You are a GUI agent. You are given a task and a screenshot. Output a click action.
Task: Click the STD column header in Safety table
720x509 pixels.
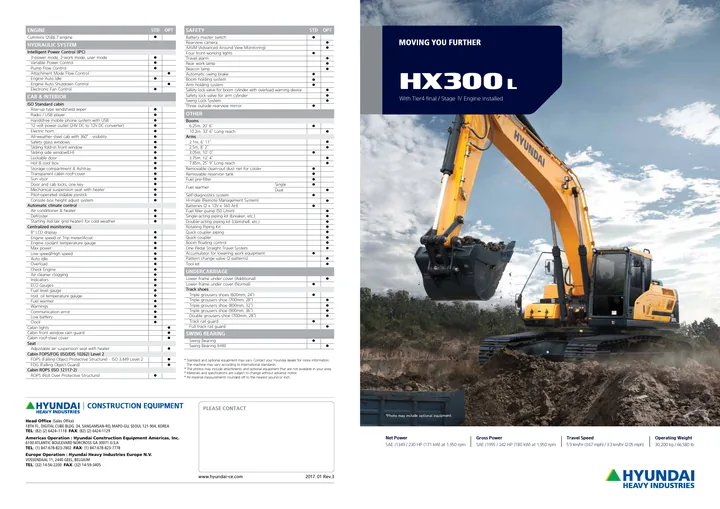pos(314,30)
